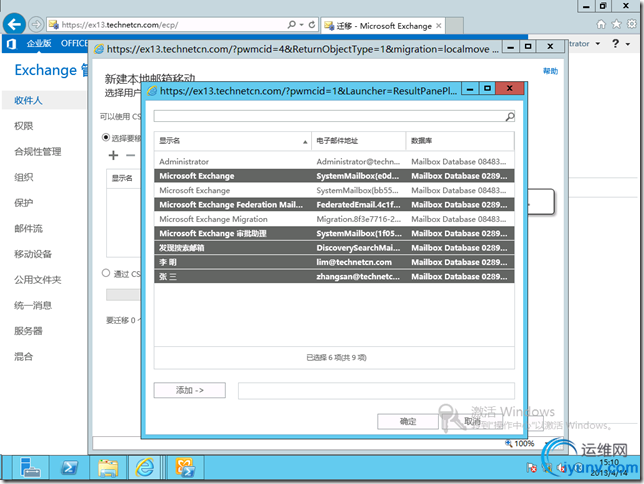Screen dimensions: 644x484
Task: Switch to Internet Explorer taskbar icon
Action: [145, 468]
